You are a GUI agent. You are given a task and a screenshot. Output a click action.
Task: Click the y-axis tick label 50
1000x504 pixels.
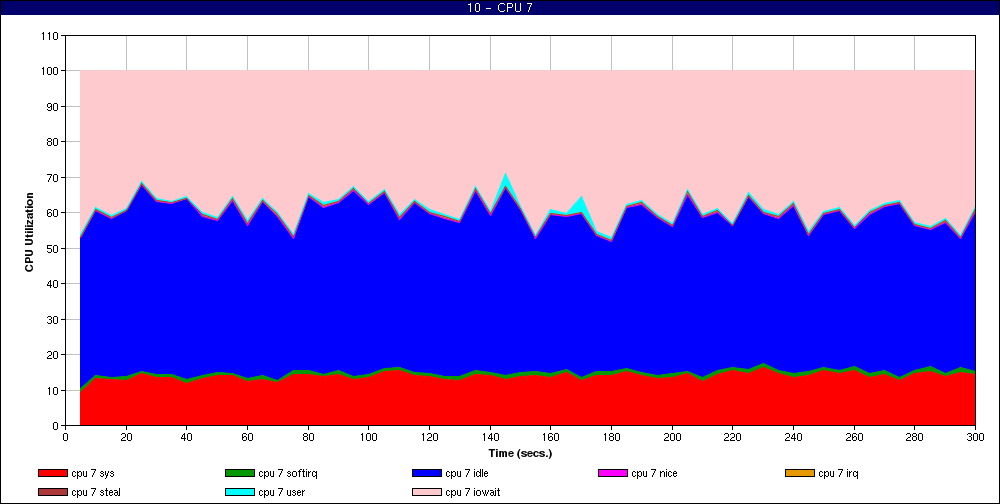[x=54, y=248]
